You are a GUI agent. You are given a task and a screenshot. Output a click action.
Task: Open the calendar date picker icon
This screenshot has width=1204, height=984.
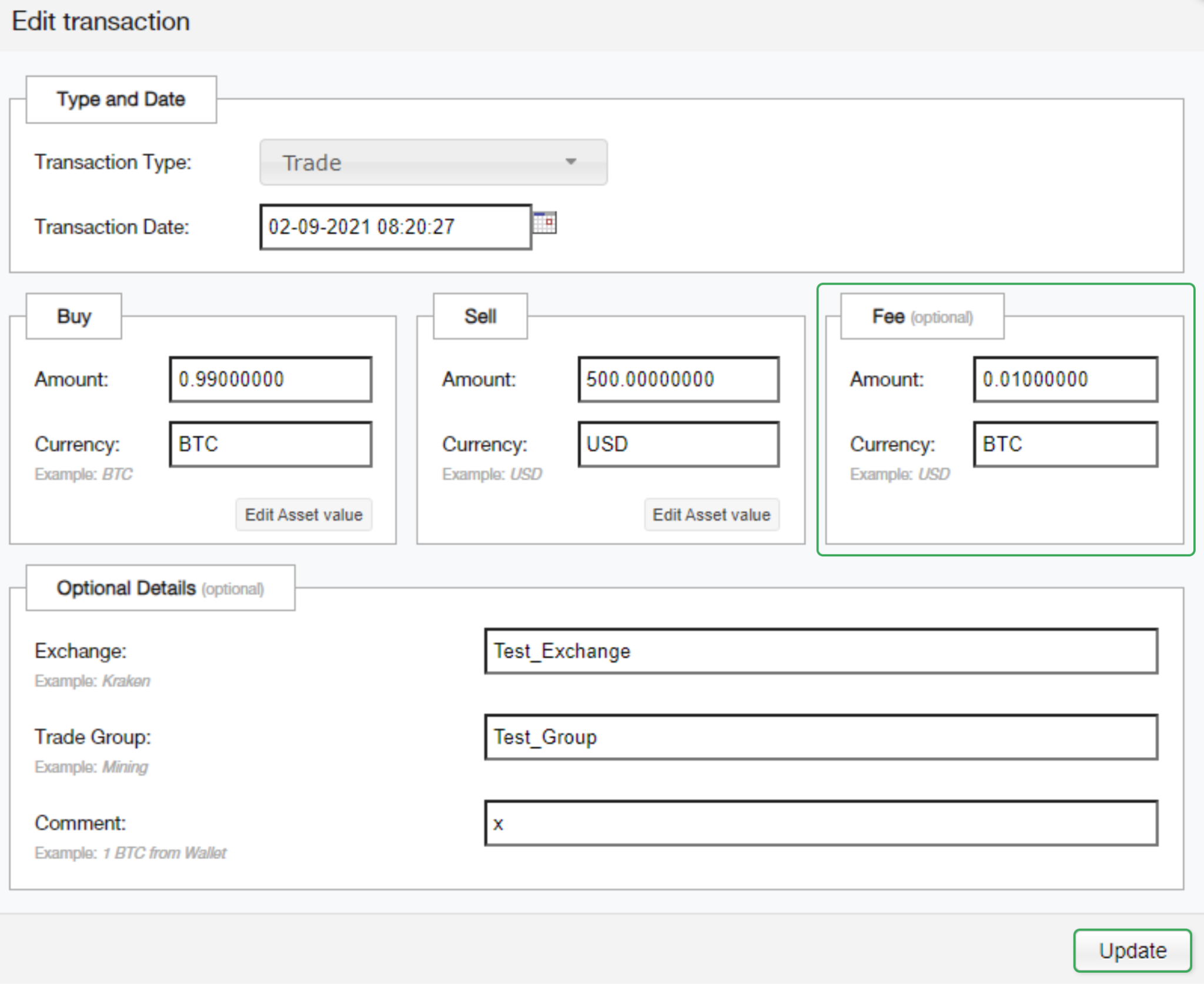point(544,223)
